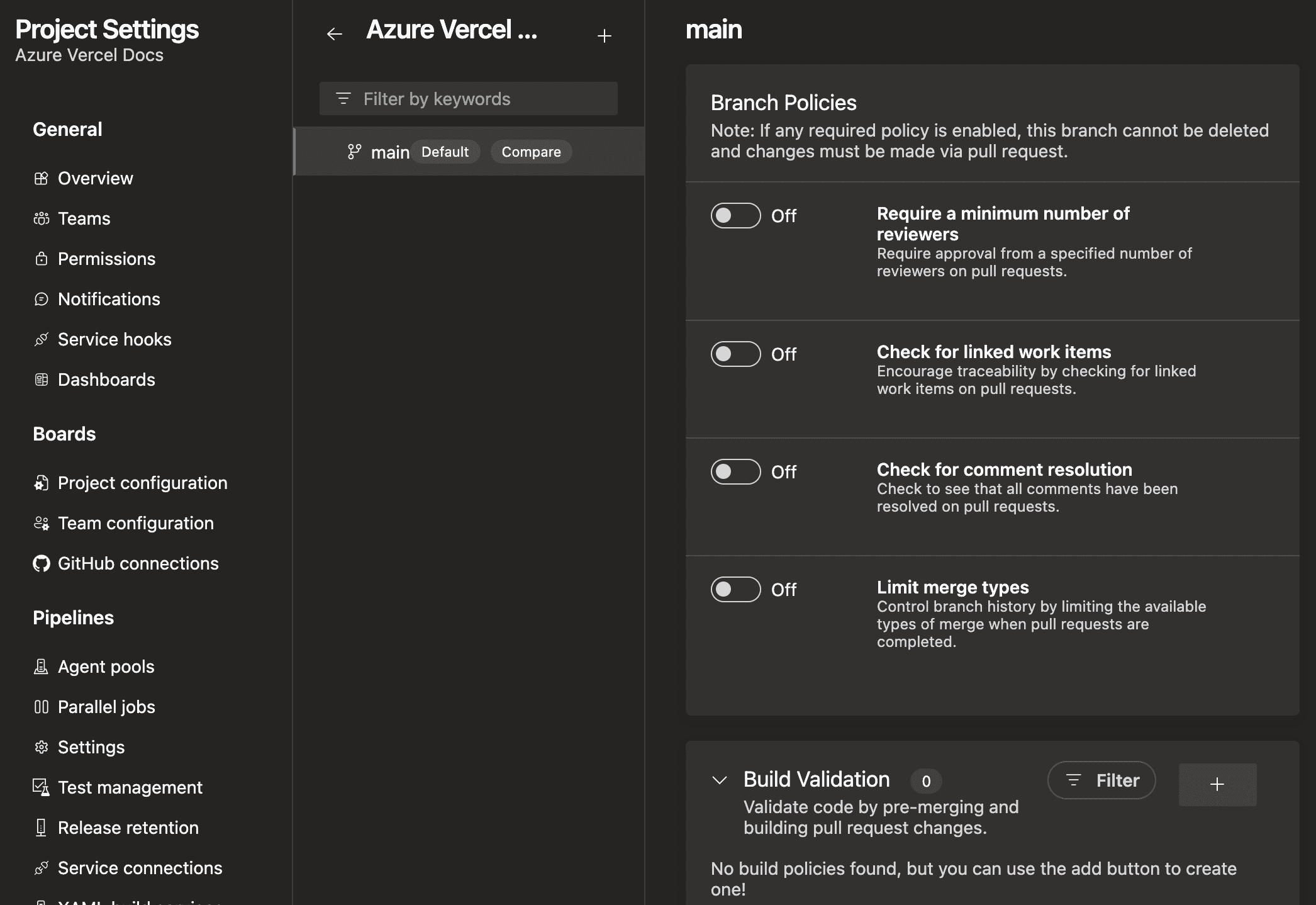
Task: Click the Compare button for main branch
Action: tap(530, 151)
